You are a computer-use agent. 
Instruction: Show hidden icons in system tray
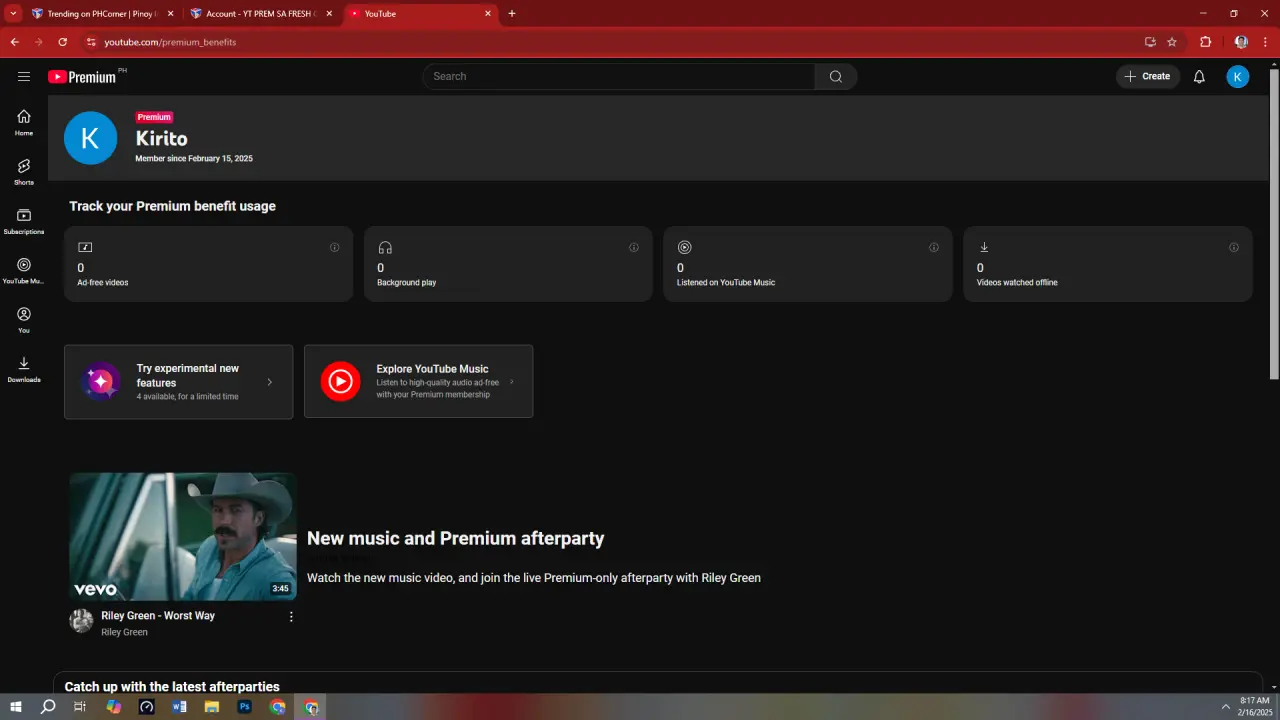pos(1225,707)
